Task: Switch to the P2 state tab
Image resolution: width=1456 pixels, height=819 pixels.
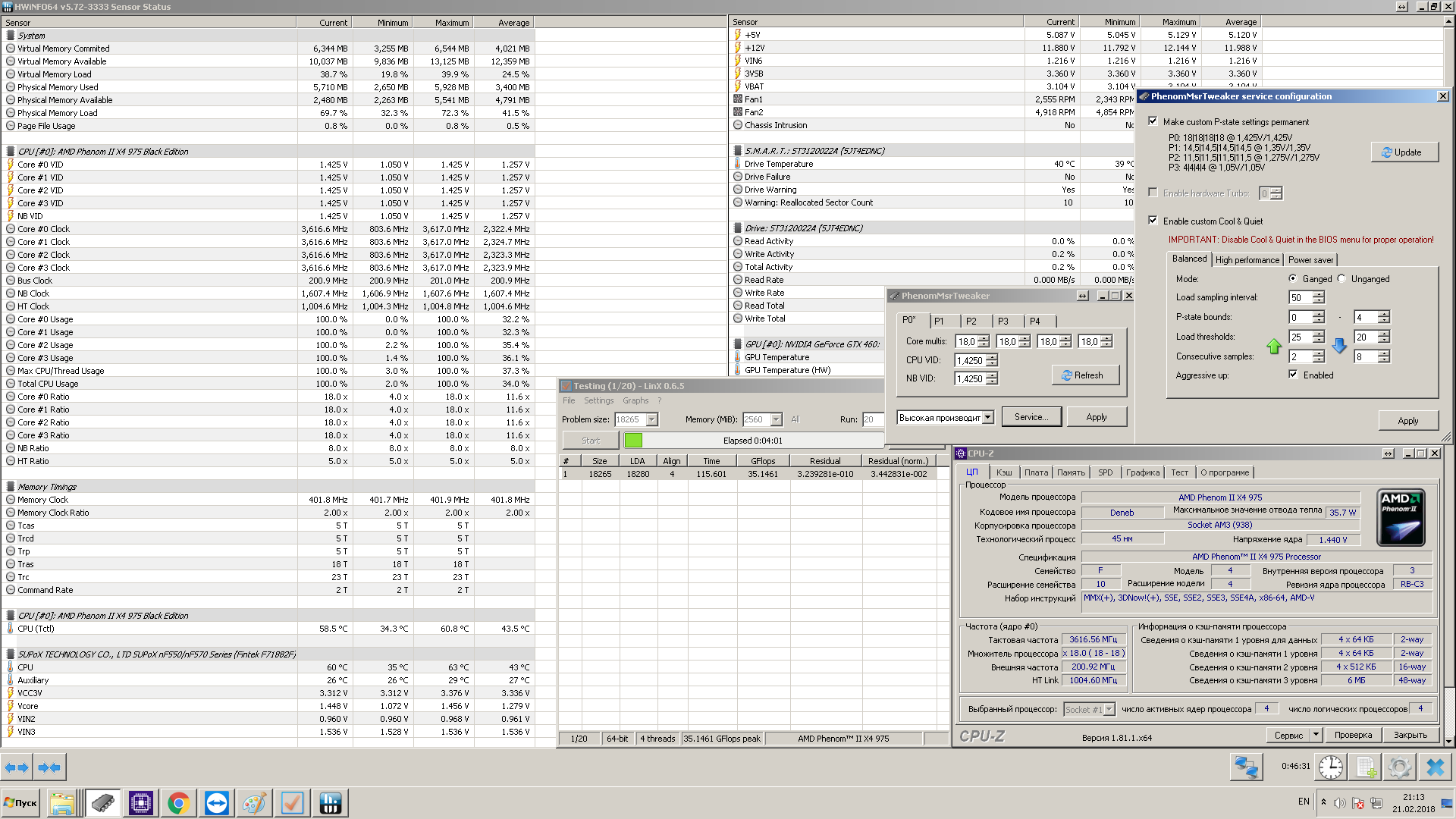Action: [x=971, y=321]
